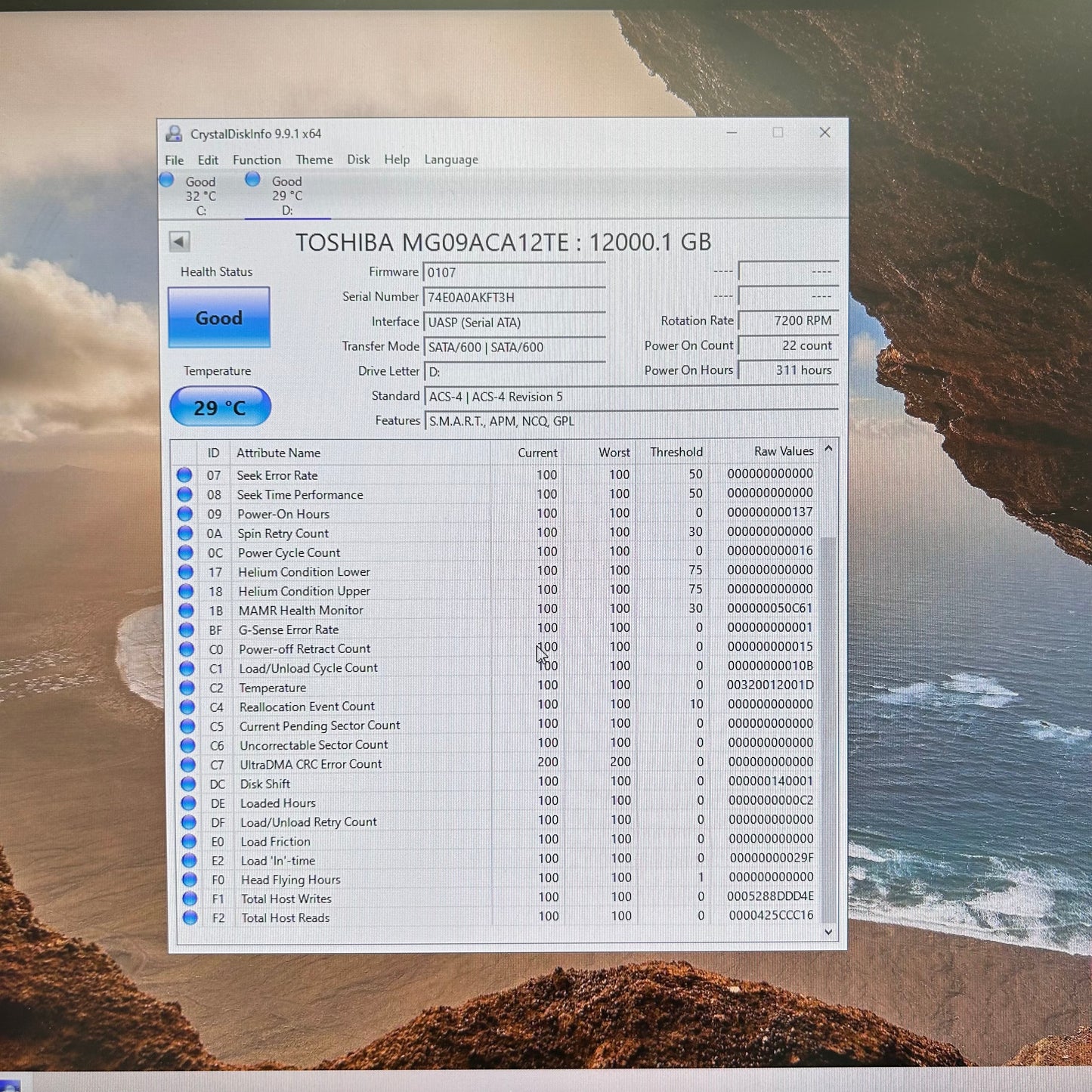Click the Standard ACS-4 field
This screenshot has width=1092, height=1092.
(631, 397)
